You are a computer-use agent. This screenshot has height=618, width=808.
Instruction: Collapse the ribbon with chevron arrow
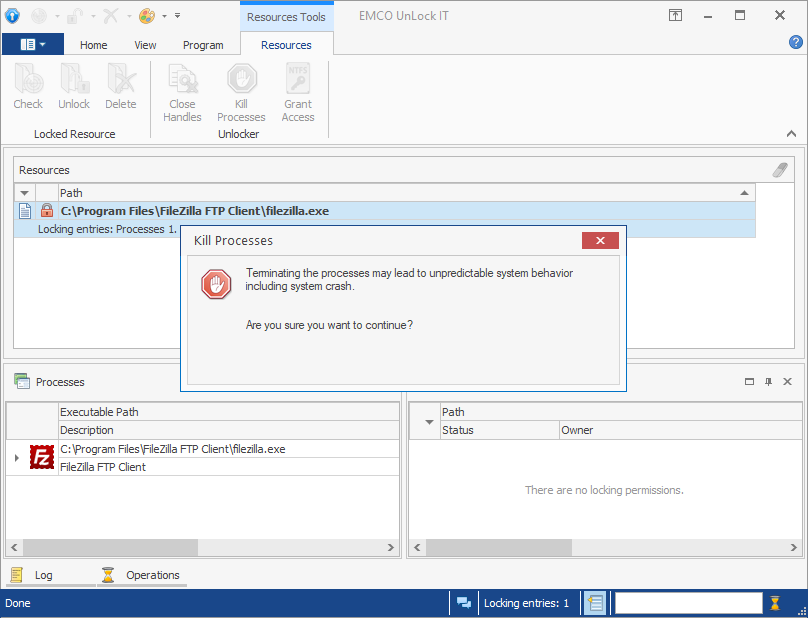tap(792, 133)
